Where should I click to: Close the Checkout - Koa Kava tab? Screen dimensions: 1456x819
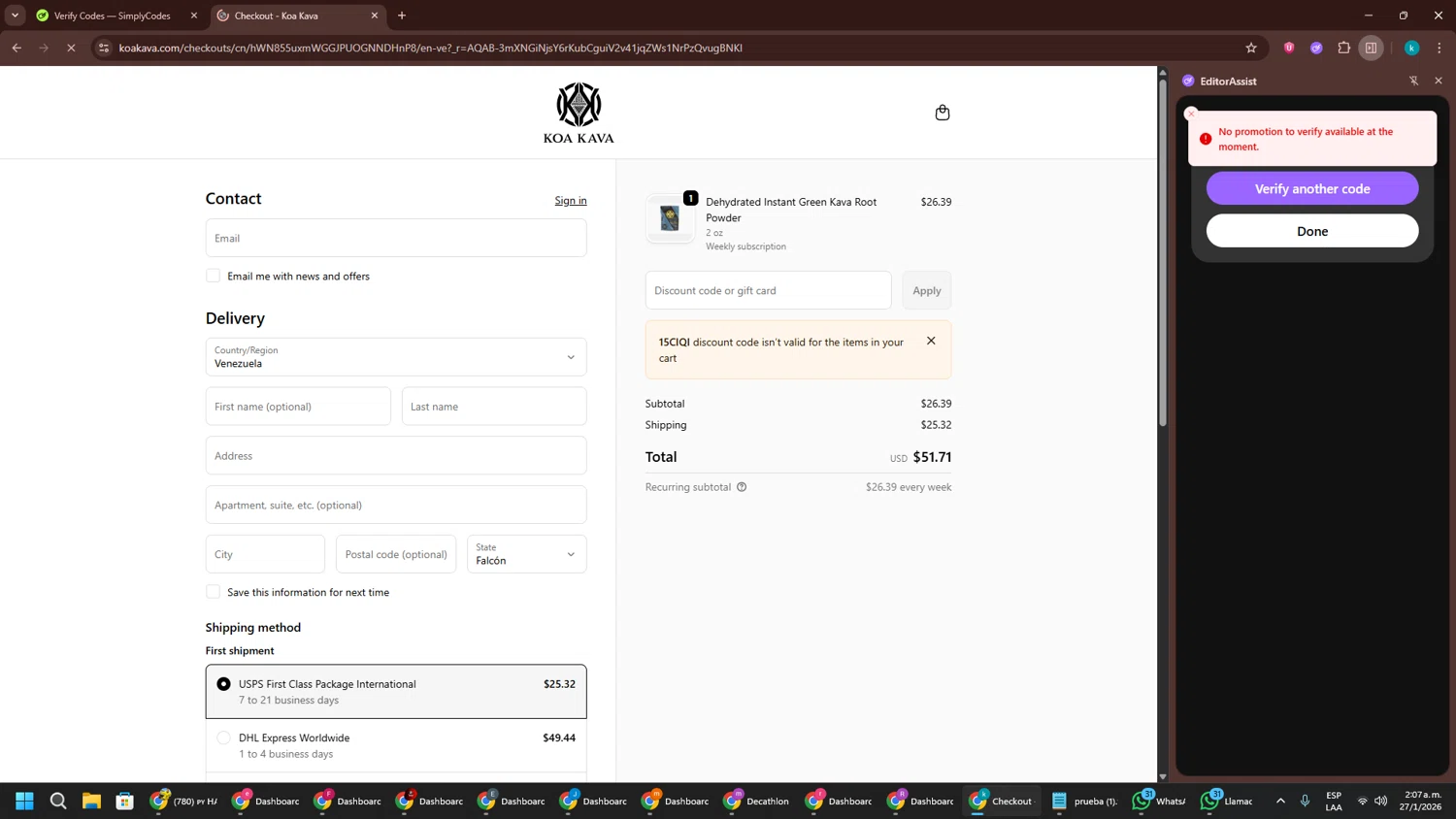(375, 16)
